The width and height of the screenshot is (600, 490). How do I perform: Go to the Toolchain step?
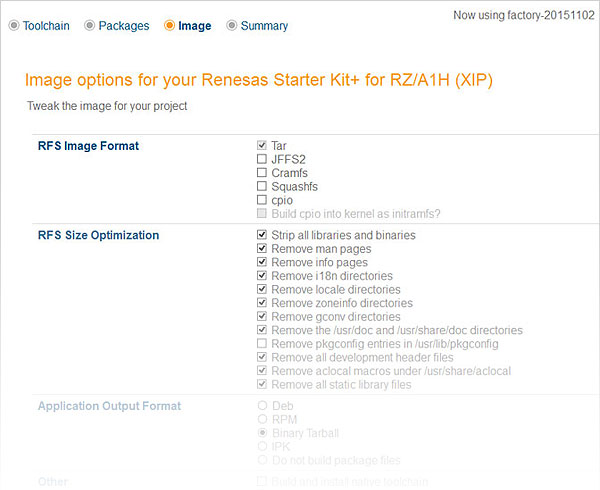(x=39, y=26)
